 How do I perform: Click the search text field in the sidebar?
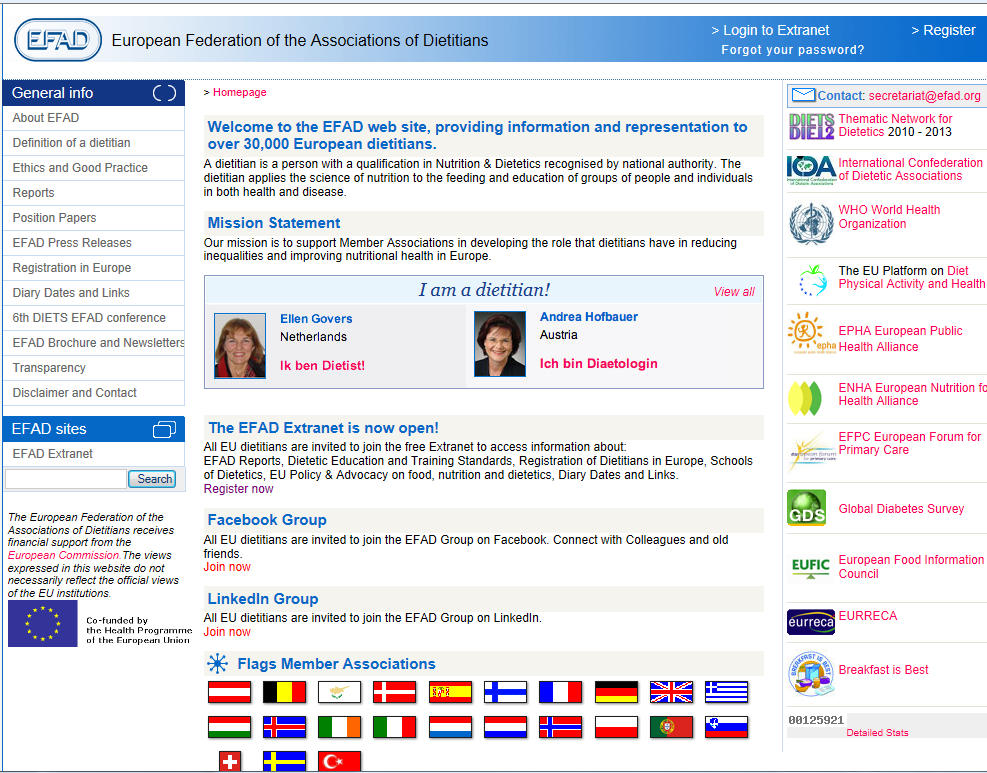66,479
